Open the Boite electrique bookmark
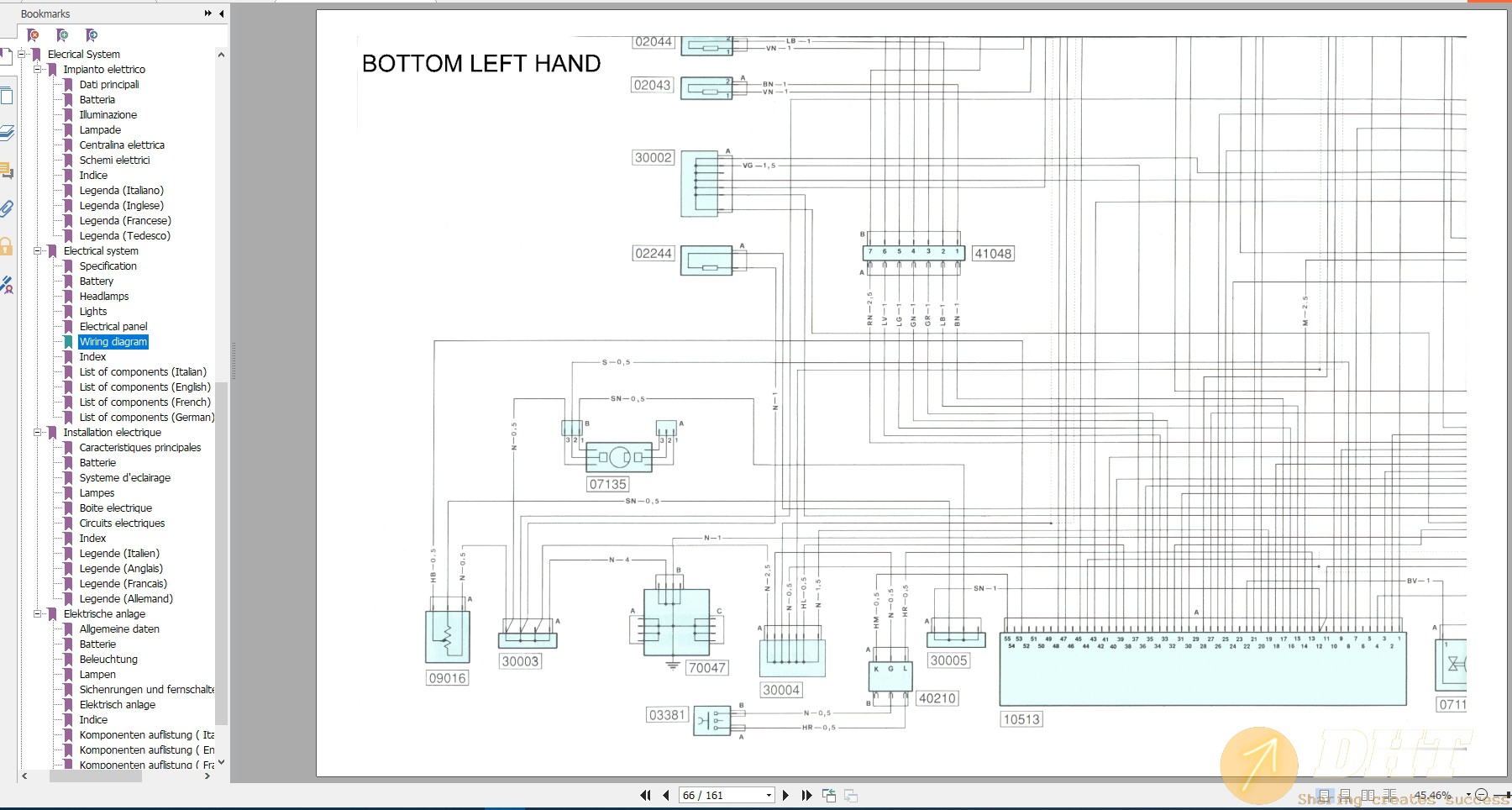 (116, 508)
